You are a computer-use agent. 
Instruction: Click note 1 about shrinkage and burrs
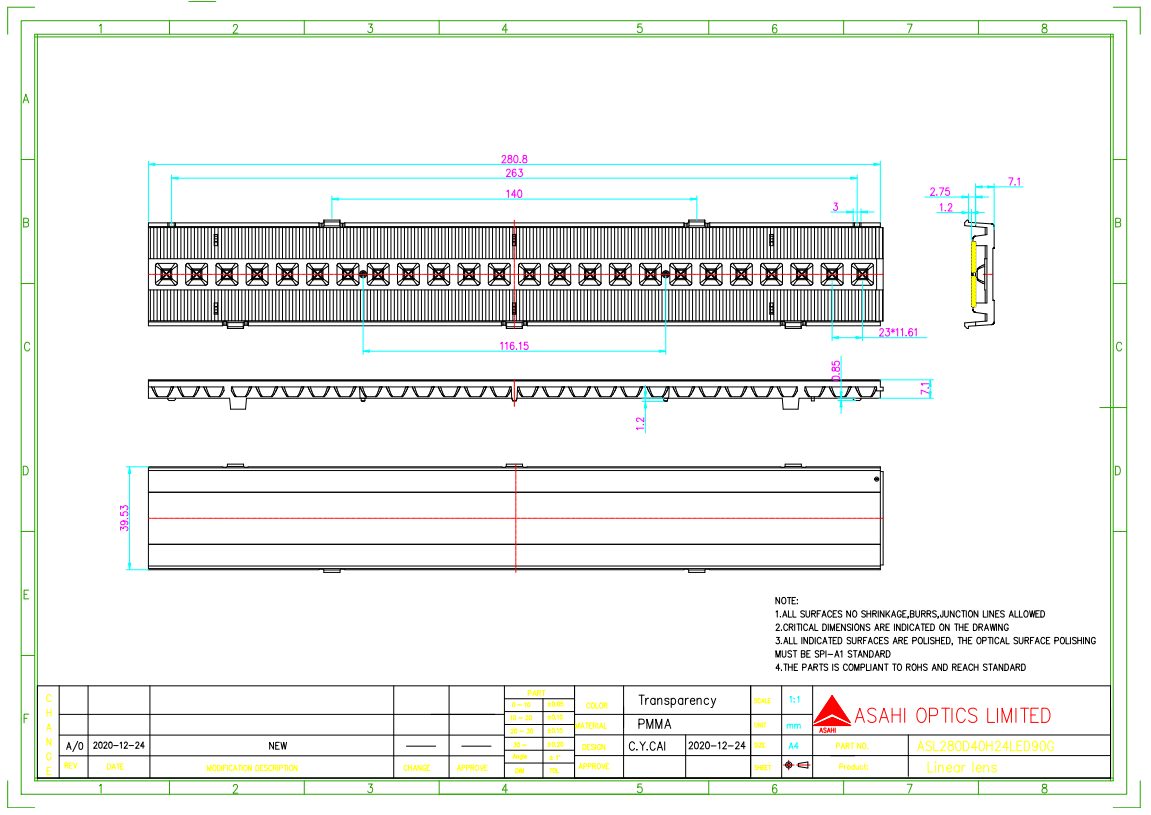pyautogui.click(x=909, y=614)
